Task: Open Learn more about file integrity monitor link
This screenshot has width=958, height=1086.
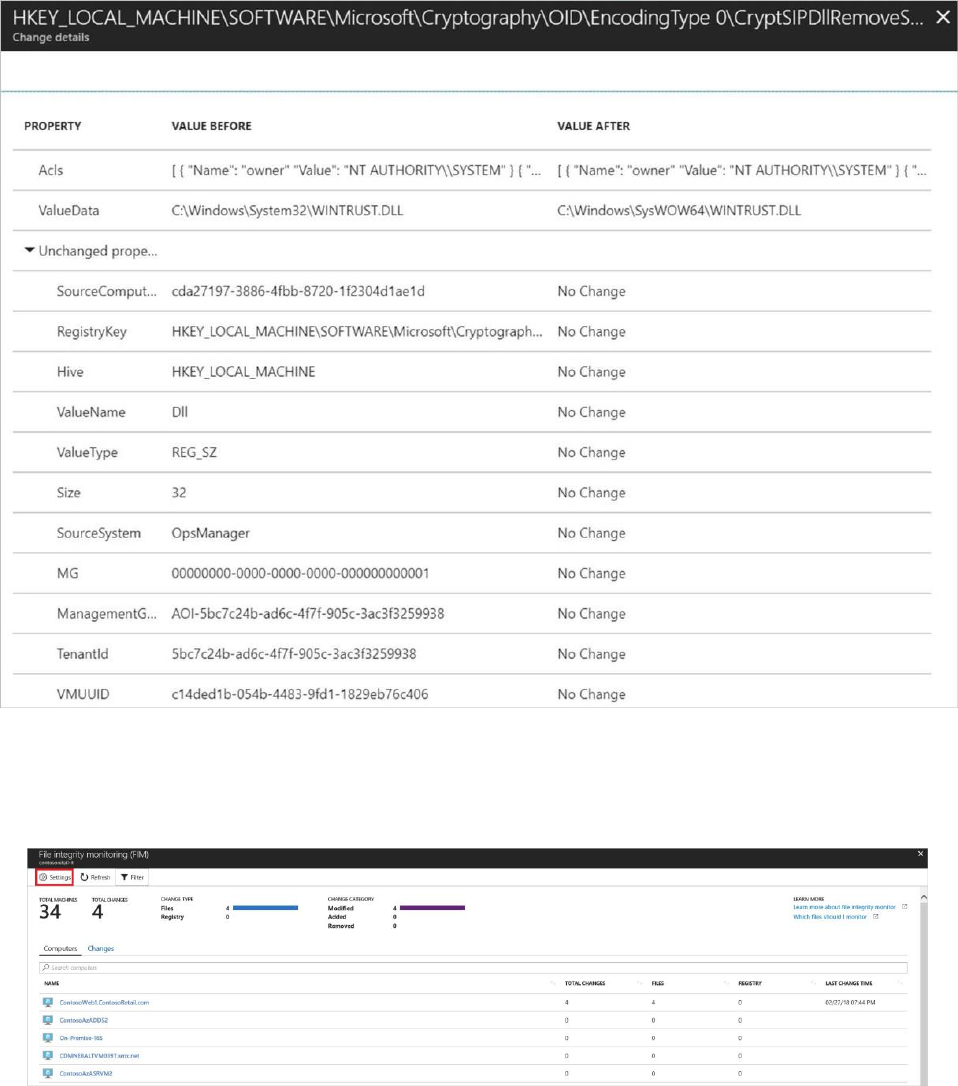Action: click(x=844, y=907)
